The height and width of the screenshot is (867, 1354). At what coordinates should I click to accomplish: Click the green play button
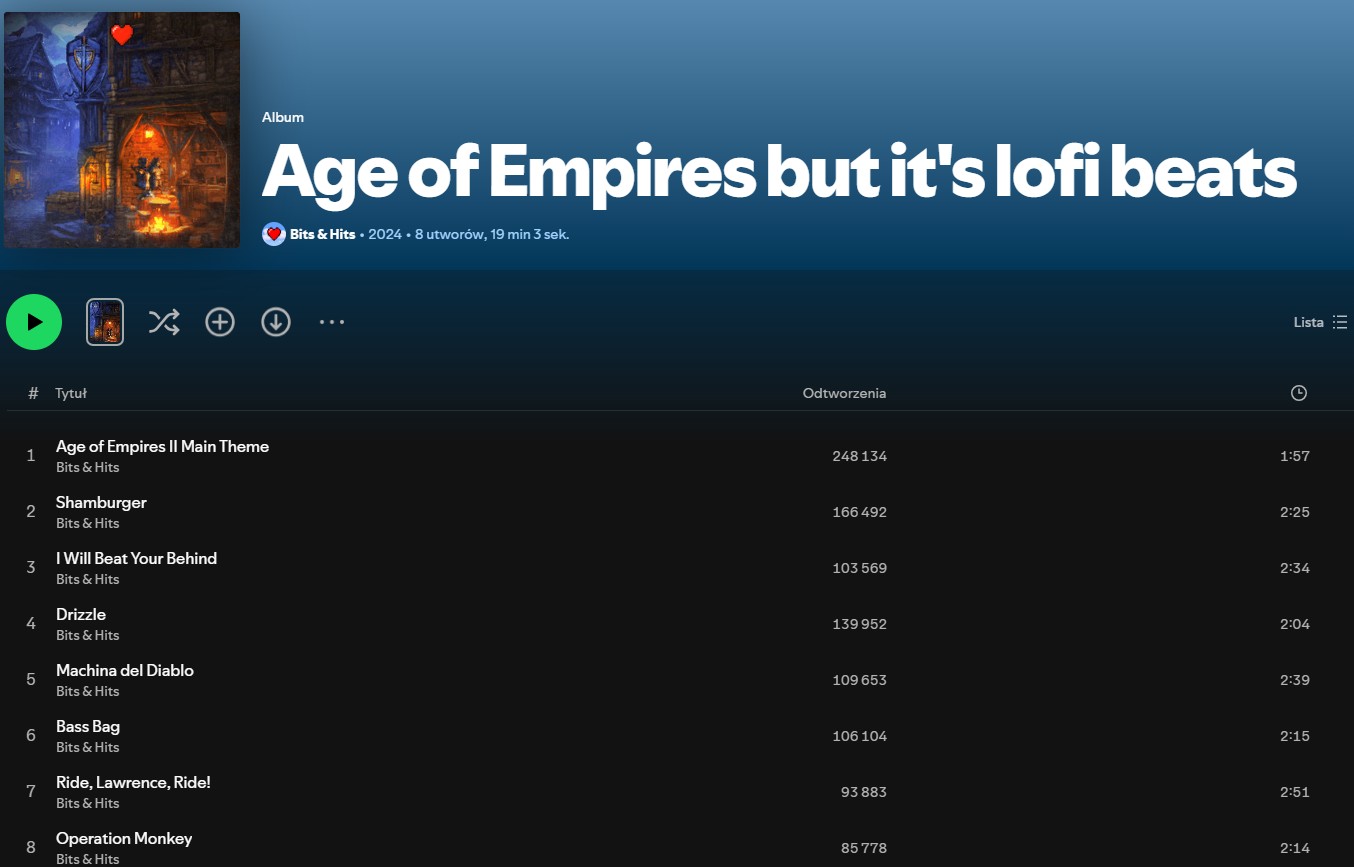pos(34,322)
